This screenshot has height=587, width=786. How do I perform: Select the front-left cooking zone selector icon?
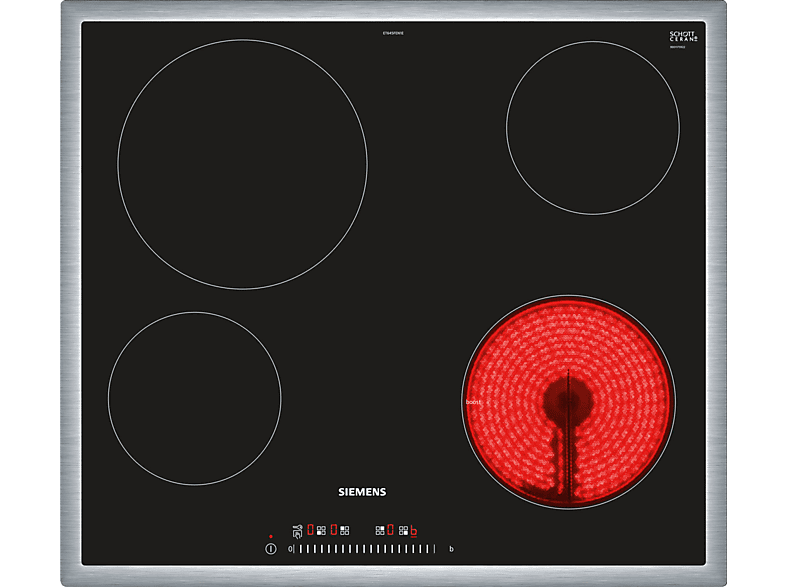coord(321,530)
